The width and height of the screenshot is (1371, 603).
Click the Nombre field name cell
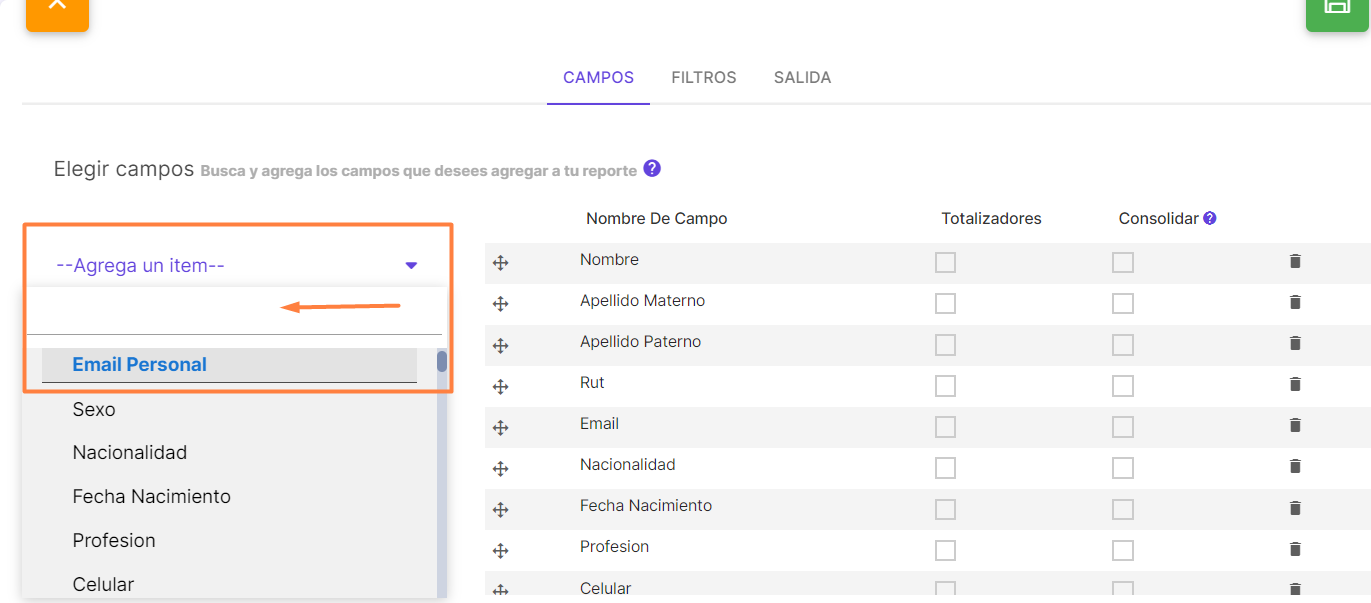click(609, 259)
